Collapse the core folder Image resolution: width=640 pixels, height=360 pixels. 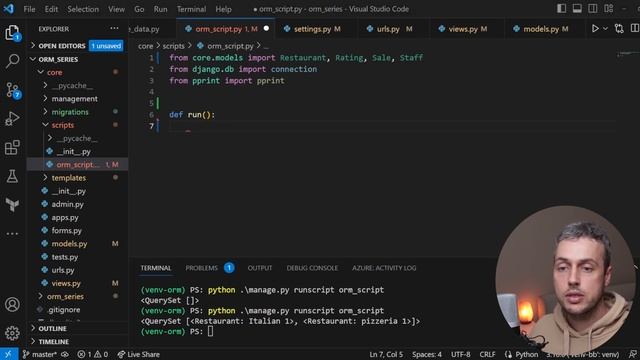pyautogui.click(x=55, y=72)
